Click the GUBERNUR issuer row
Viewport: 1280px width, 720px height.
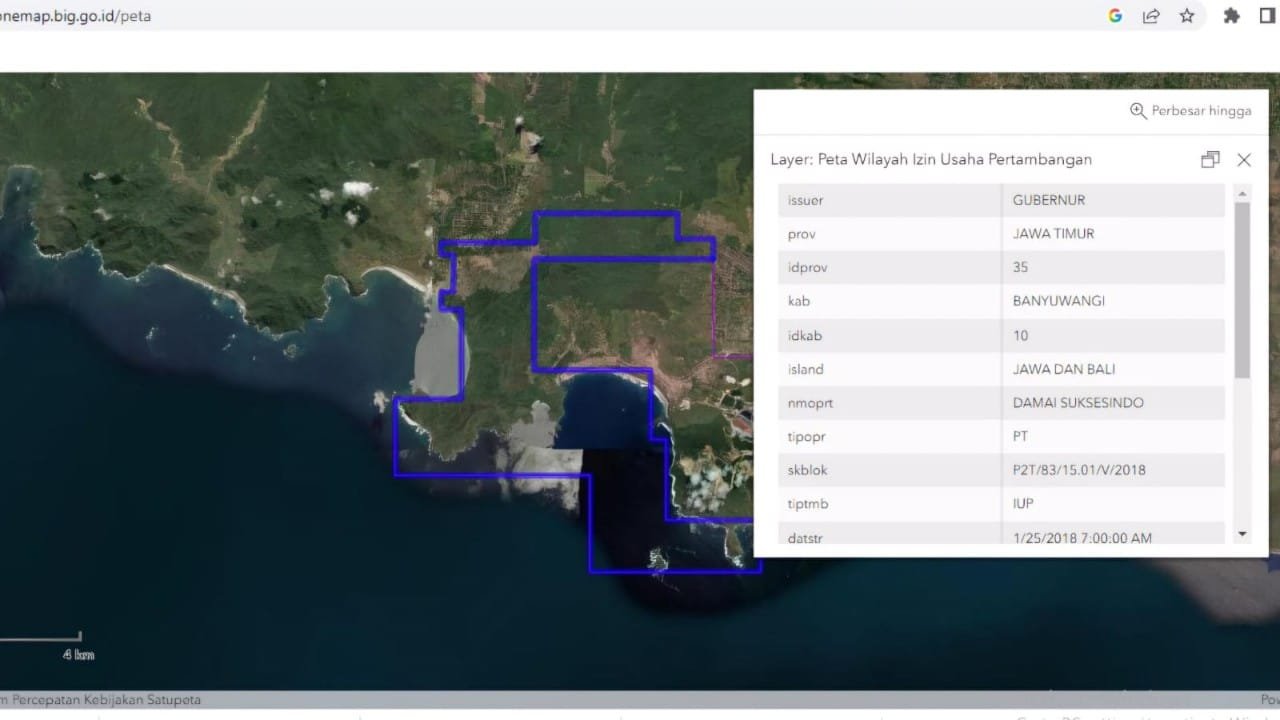(1049, 200)
